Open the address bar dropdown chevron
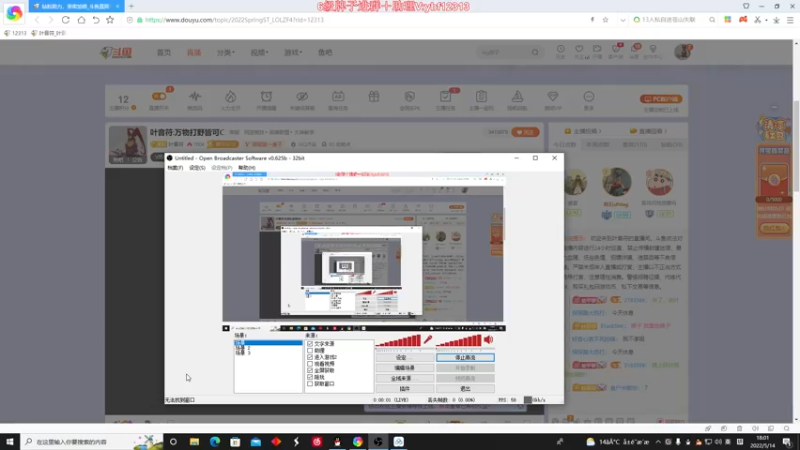Viewport: 800px width, 450px height. point(622,20)
